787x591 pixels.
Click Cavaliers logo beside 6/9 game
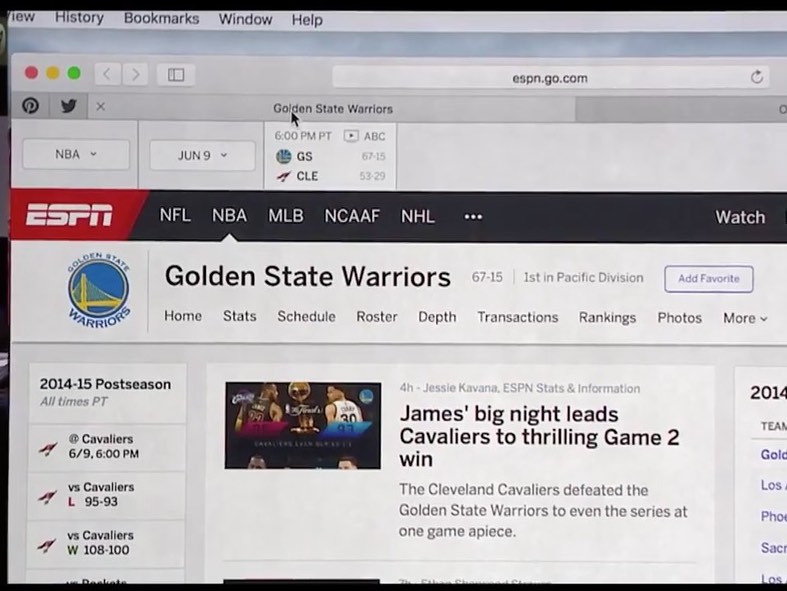[x=48, y=448]
